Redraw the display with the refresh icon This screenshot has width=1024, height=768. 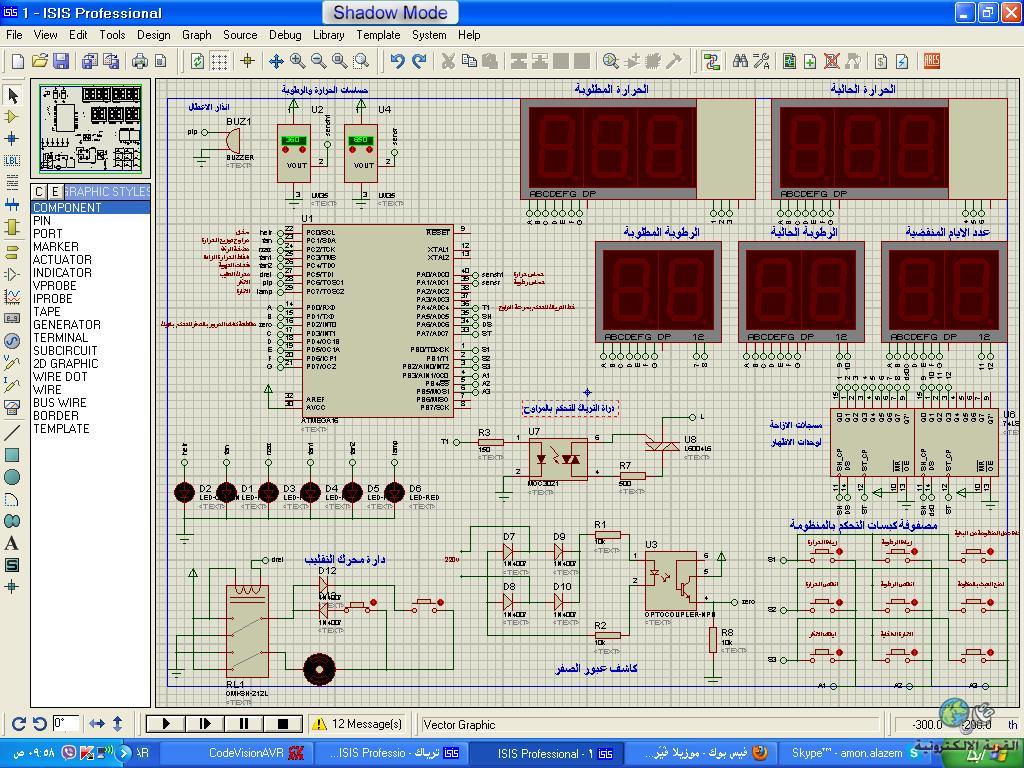point(197,61)
